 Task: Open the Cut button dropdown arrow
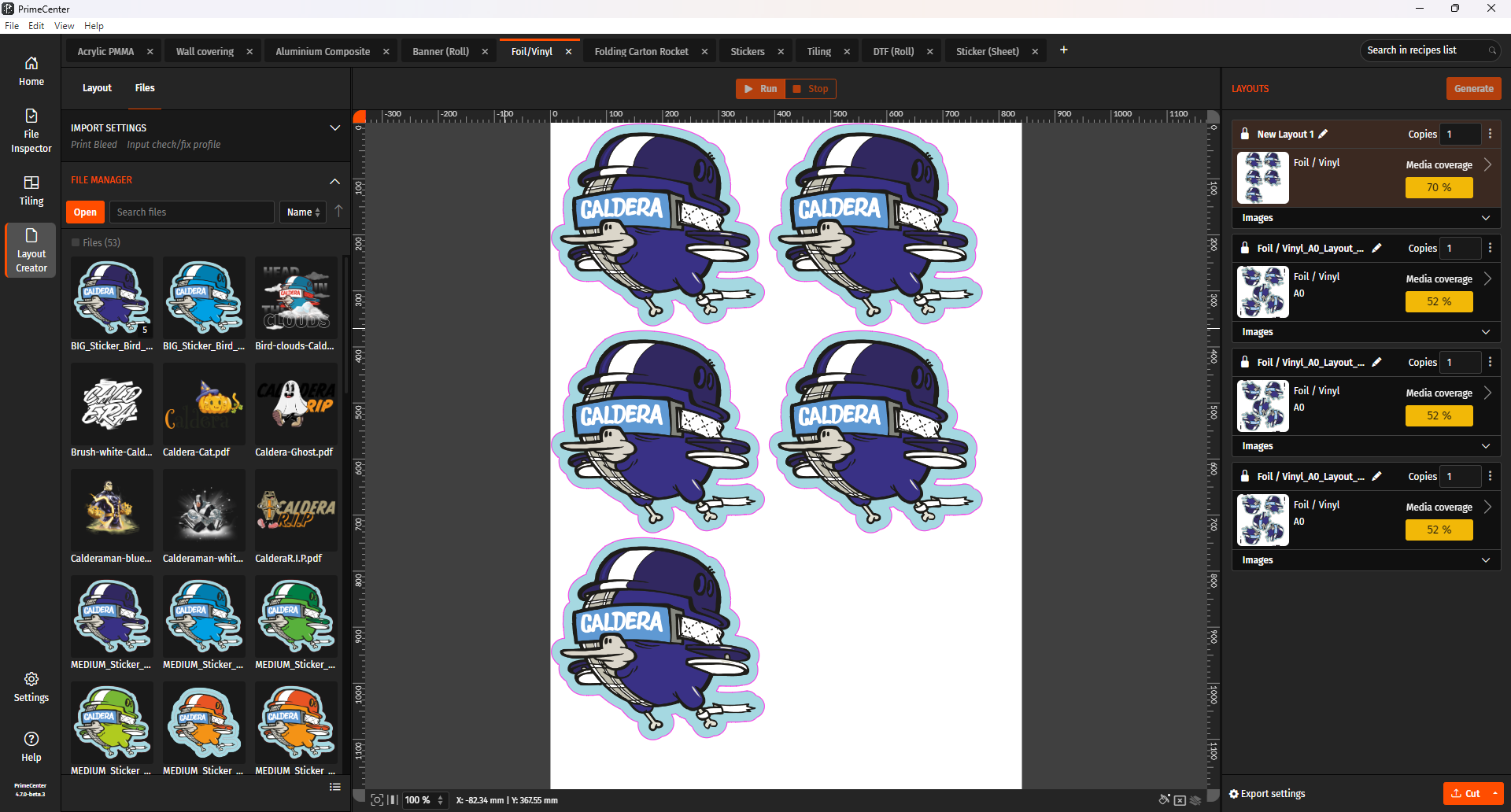(x=1495, y=793)
